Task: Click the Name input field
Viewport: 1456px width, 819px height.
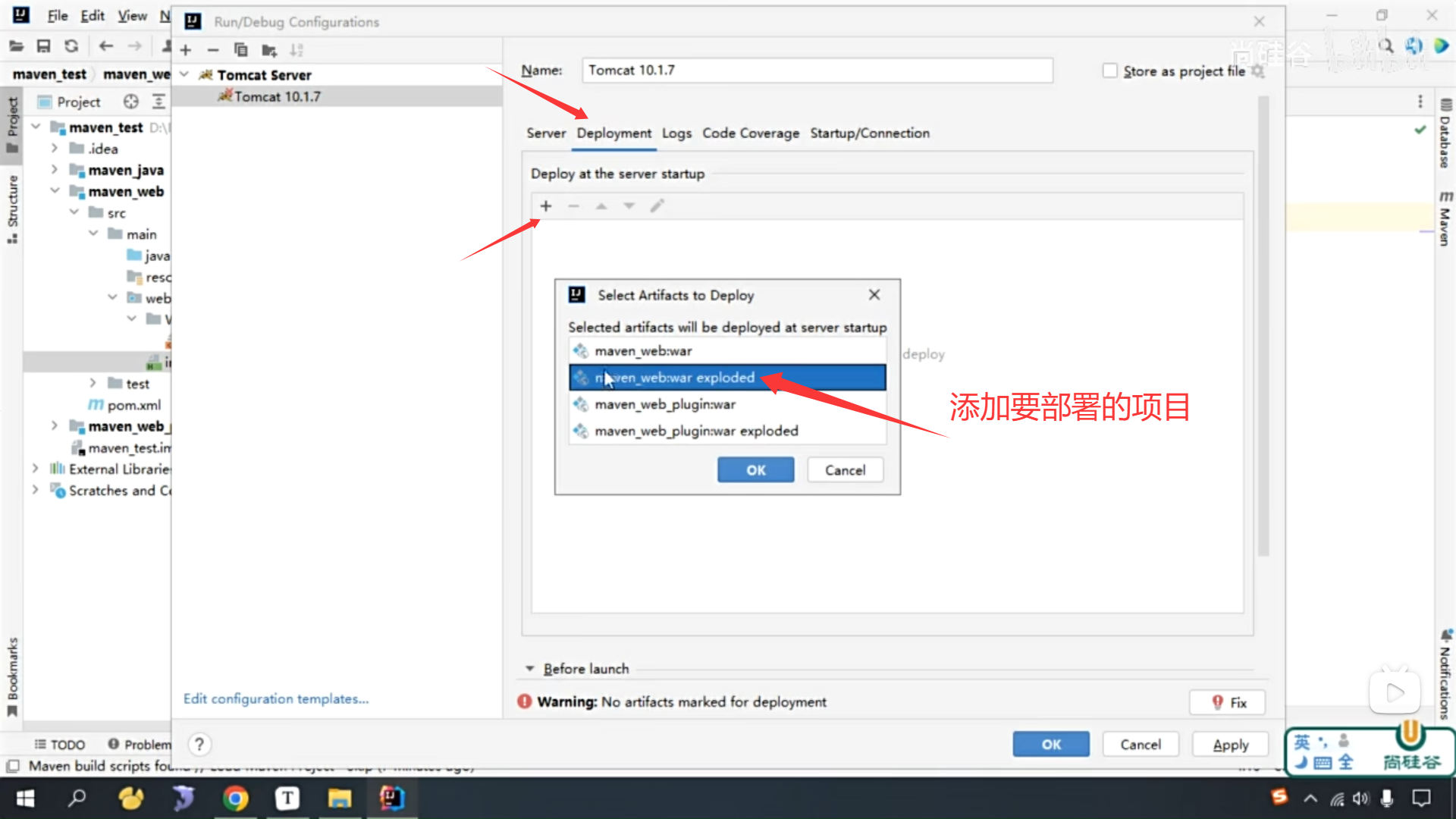Action: click(817, 71)
